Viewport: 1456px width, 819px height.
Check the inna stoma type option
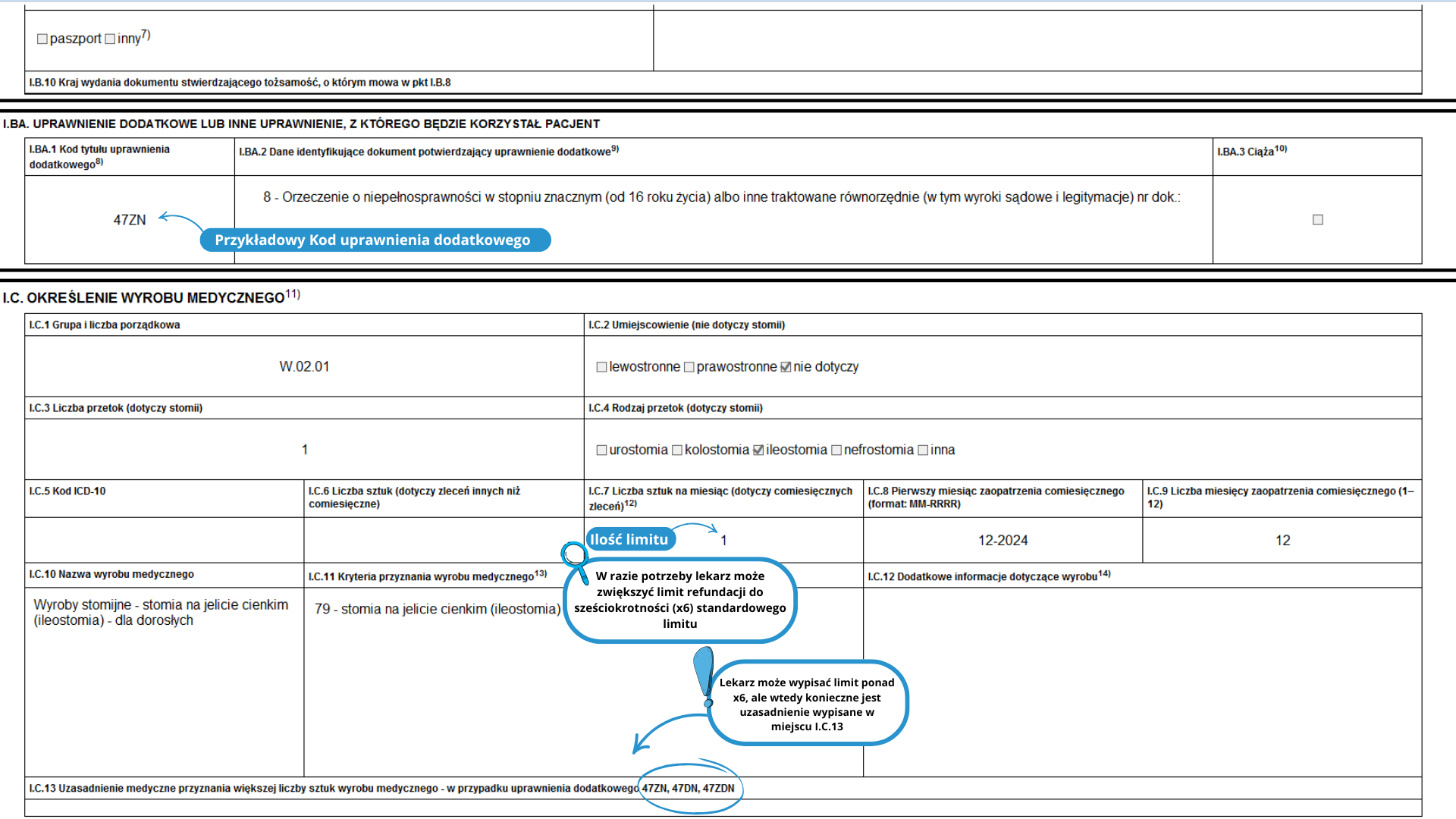coord(923,450)
